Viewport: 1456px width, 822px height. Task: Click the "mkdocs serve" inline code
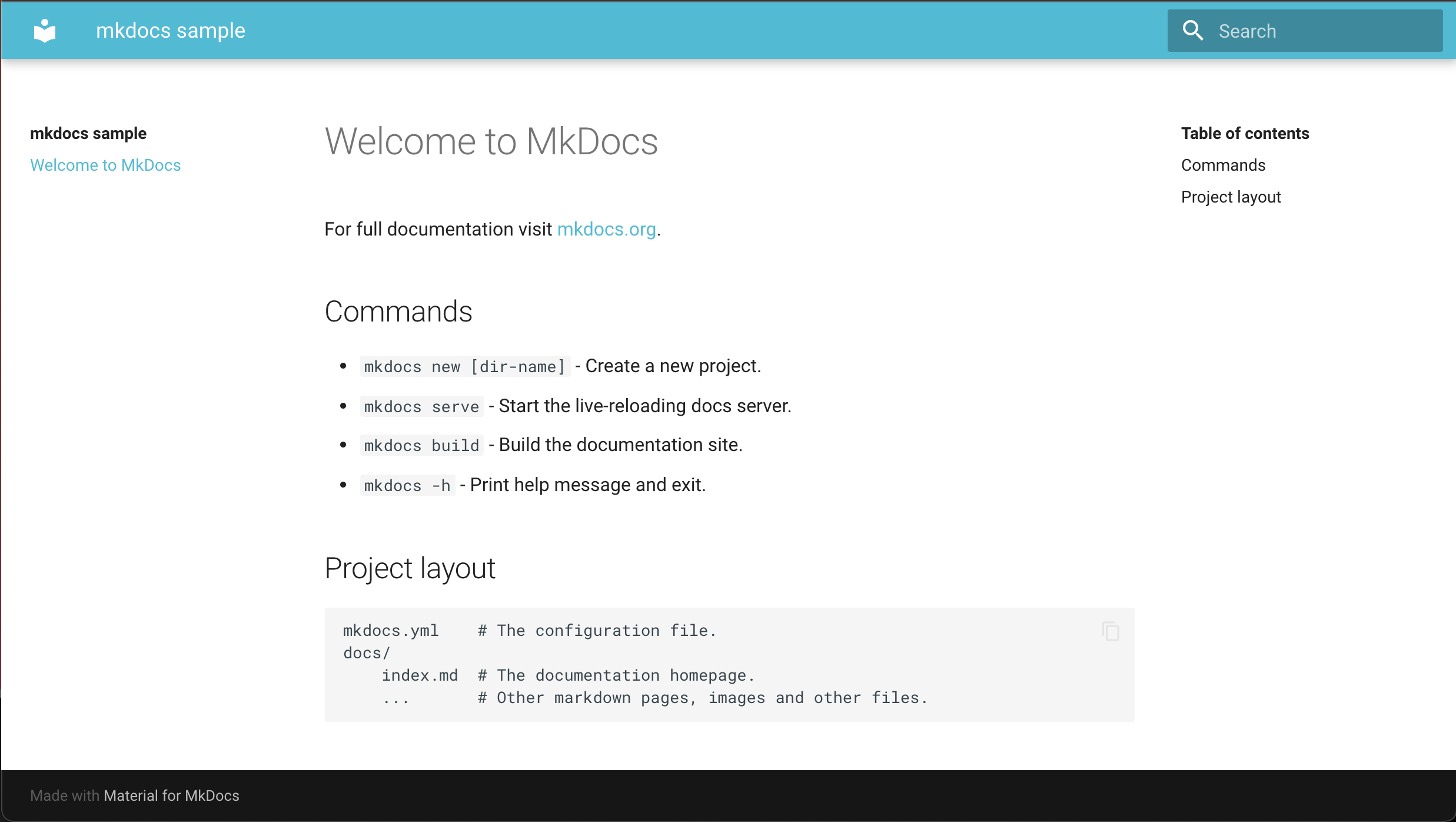[421, 406]
